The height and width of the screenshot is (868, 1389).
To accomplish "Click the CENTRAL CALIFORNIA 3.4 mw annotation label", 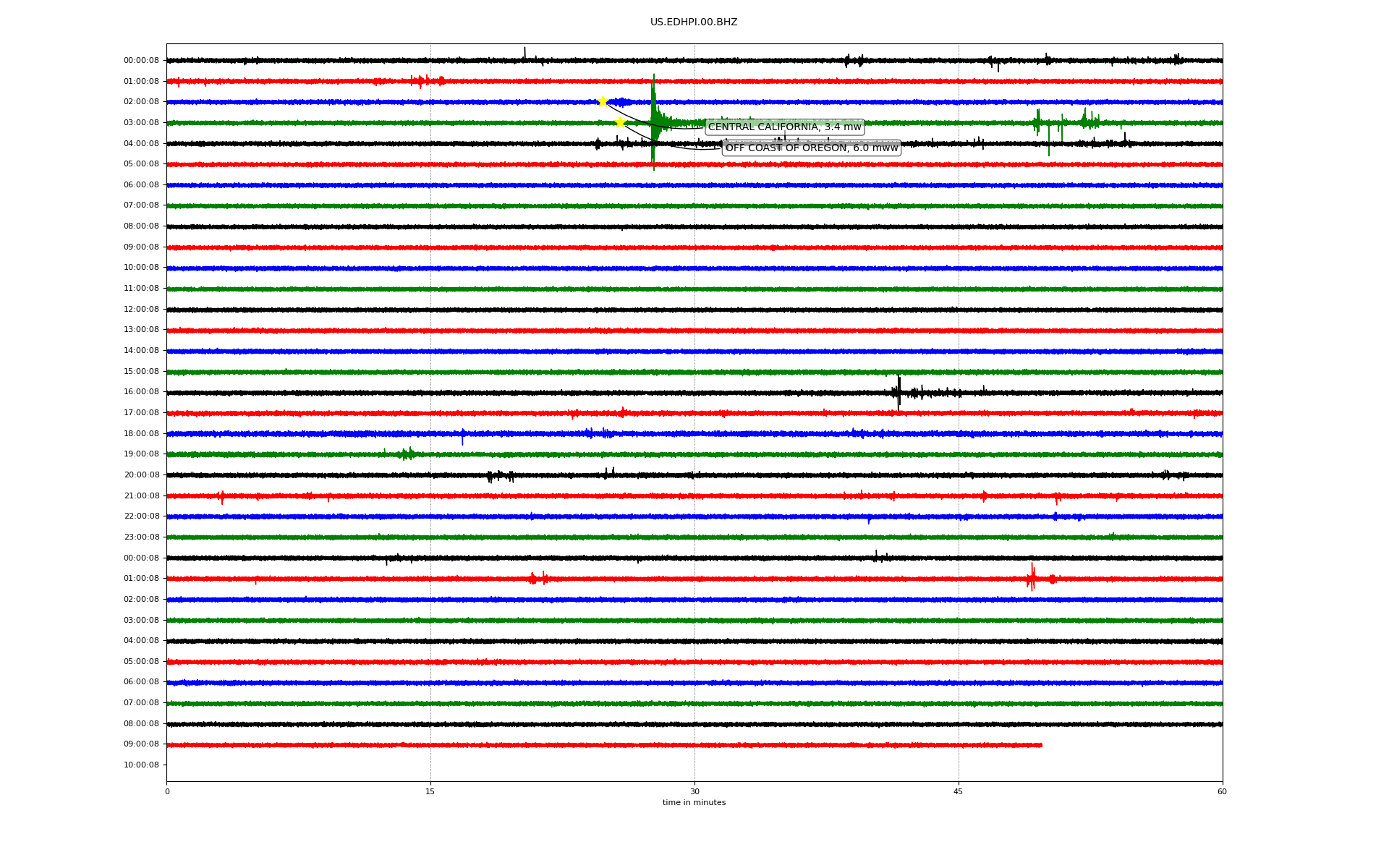I will (784, 127).
